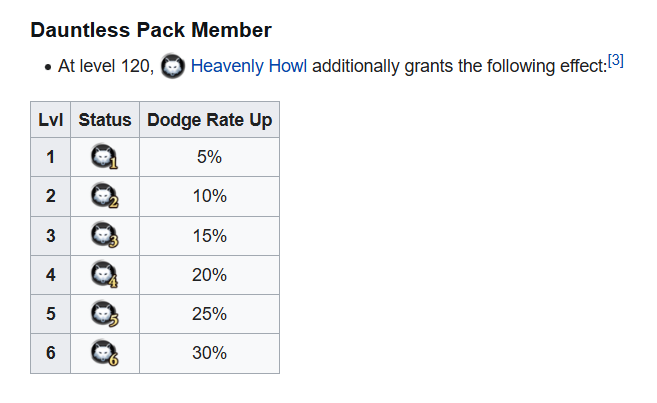
Task: Select the 20% dodge rate cell
Action: (210, 275)
